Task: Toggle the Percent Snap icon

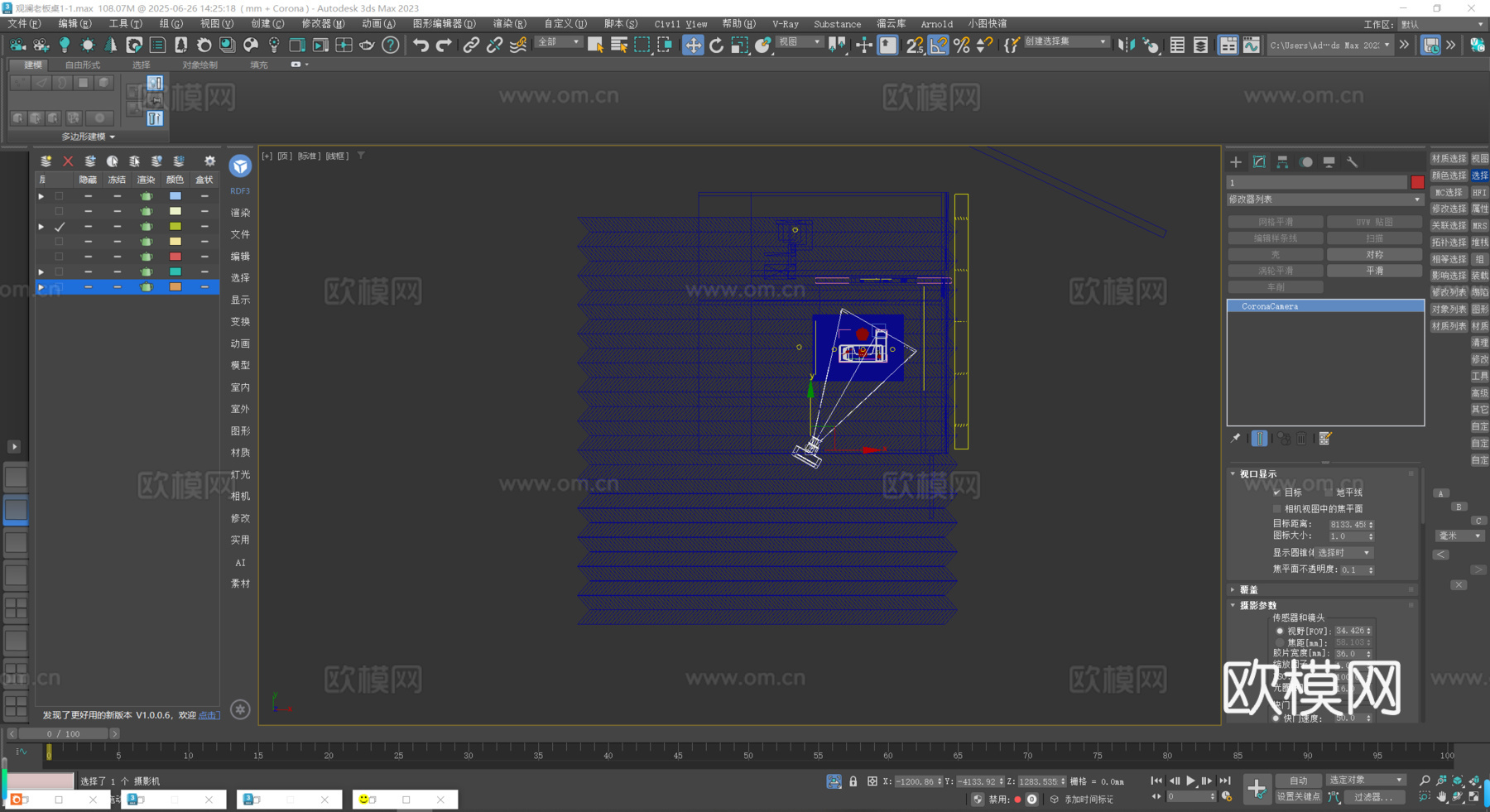Action: pos(962,45)
